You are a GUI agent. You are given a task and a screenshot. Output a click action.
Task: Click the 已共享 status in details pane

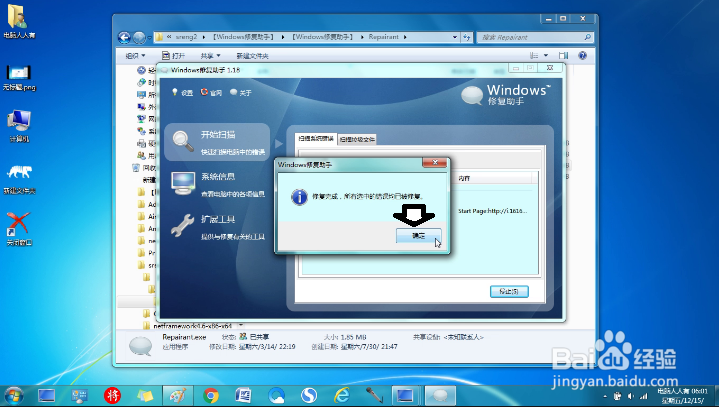(x=260, y=337)
